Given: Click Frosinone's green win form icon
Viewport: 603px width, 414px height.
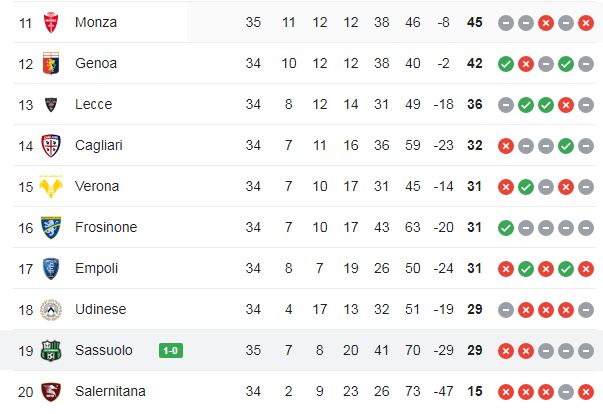Looking at the screenshot, I should [x=506, y=228].
